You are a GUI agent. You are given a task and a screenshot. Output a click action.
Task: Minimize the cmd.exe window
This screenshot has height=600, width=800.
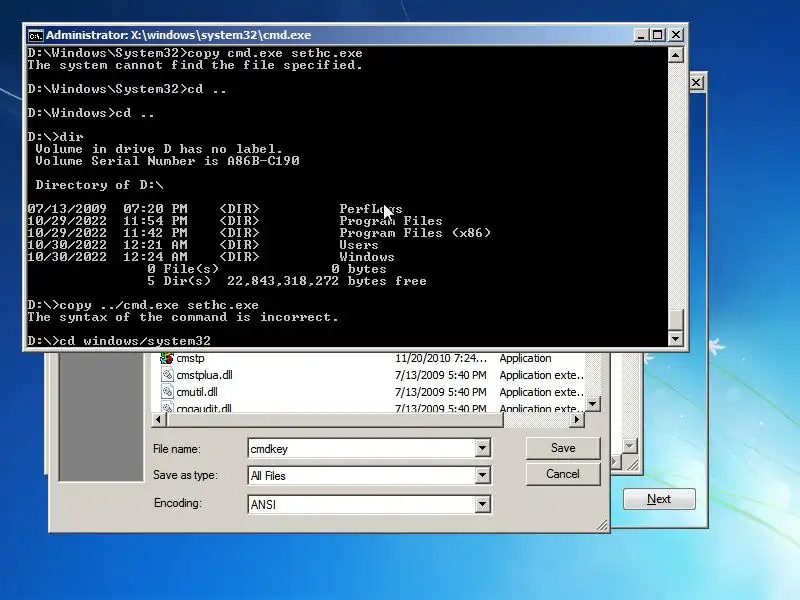pyautogui.click(x=641, y=35)
